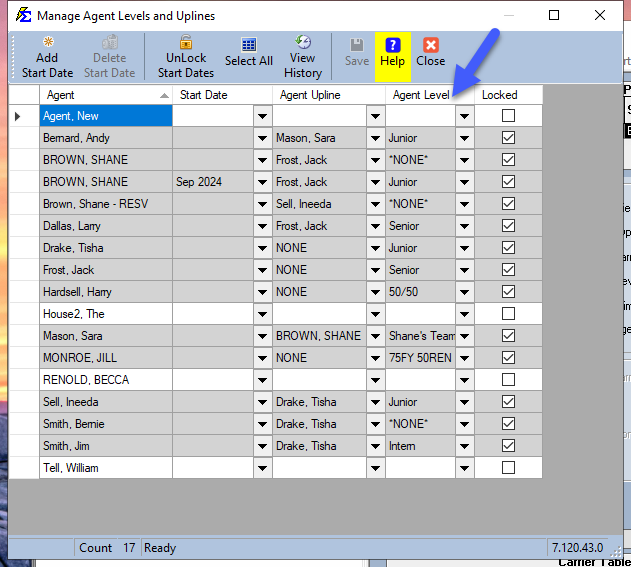Maximize the Manage Agent Levels window

pos(554,15)
